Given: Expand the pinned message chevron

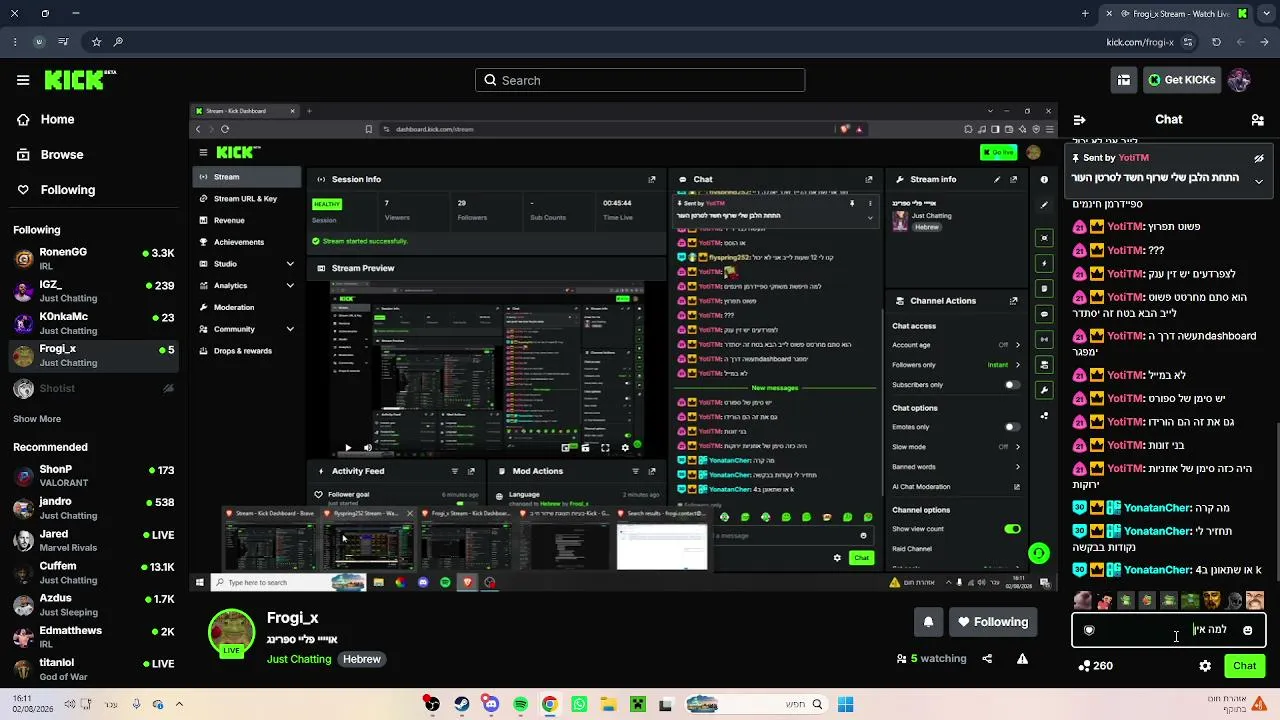Looking at the screenshot, I should point(1259,181).
